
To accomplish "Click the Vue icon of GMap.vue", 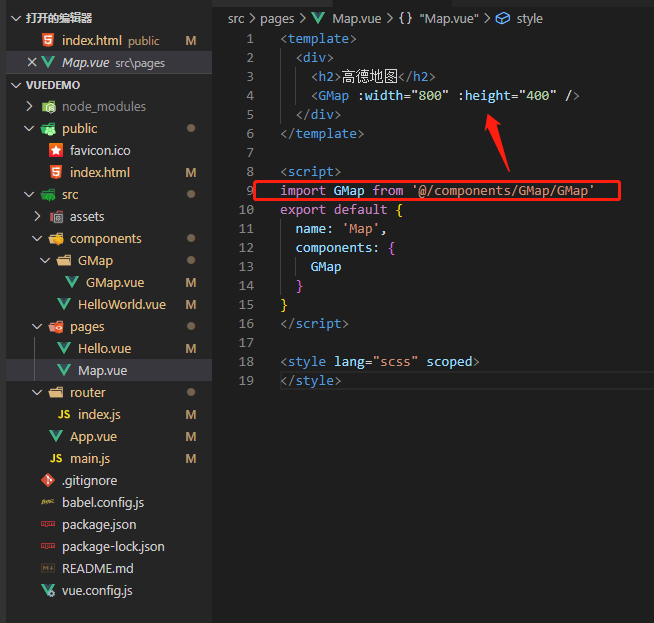I will [72, 283].
